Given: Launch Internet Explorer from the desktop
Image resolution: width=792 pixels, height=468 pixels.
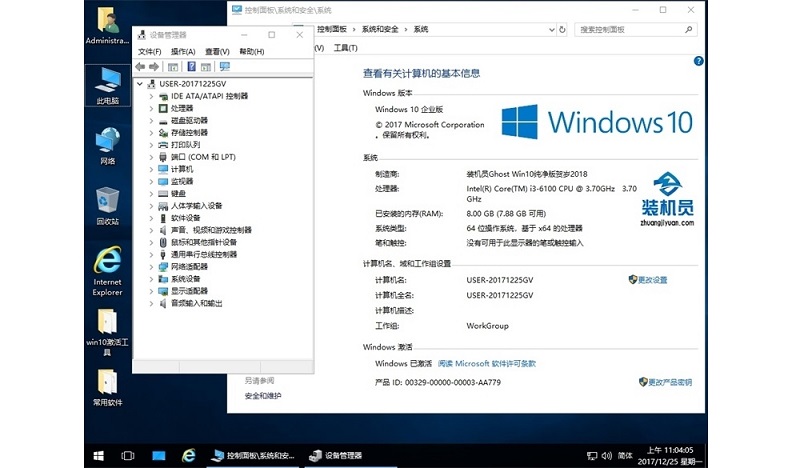Looking at the screenshot, I should (x=107, y=268).
